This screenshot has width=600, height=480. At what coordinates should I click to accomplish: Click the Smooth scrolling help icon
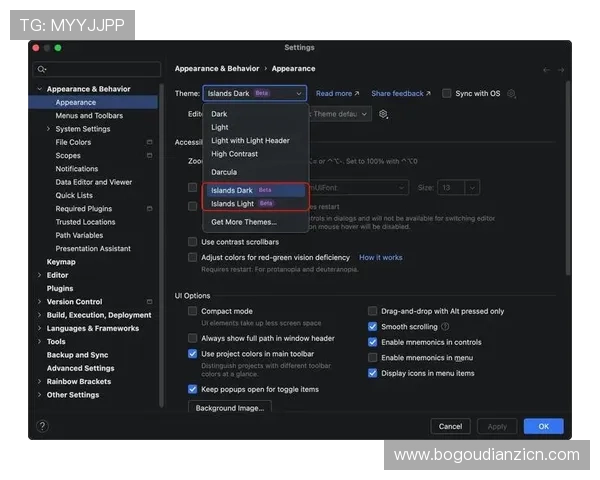tap(445, 326)
